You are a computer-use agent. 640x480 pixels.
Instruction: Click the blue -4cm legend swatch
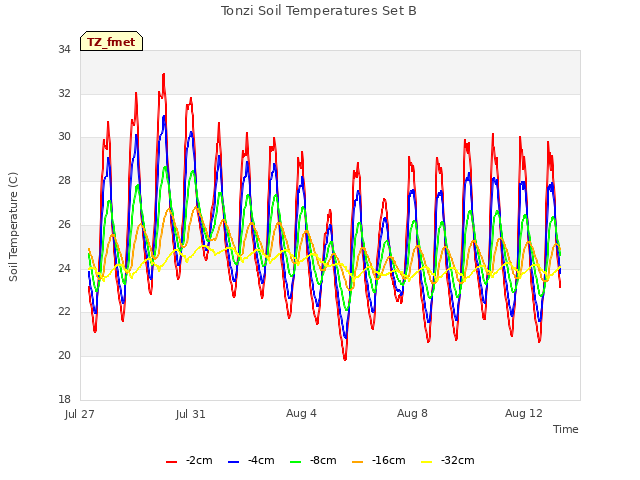pos(233,462)
